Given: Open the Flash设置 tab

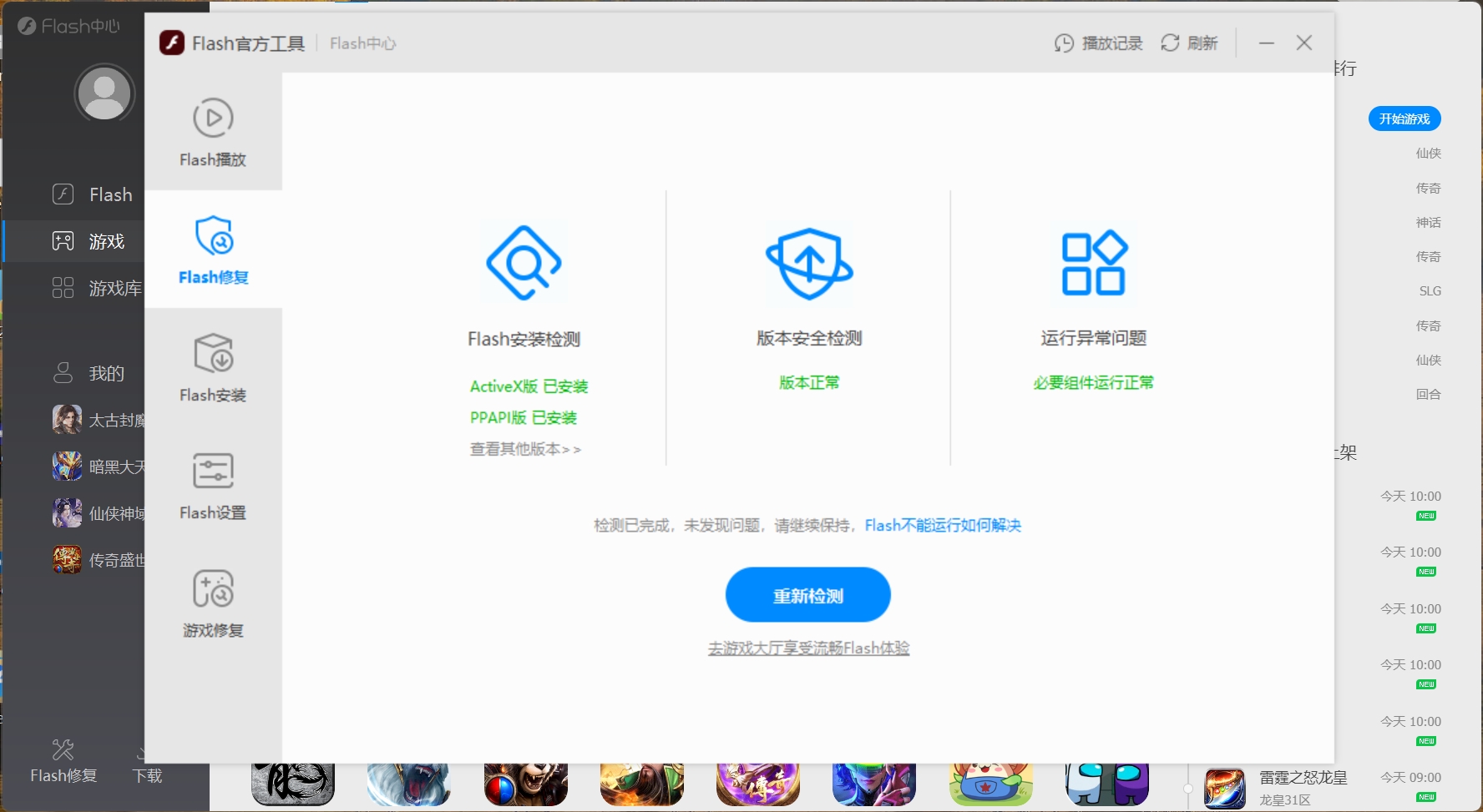Looking at the screenshot, I should tap(213, 485).
